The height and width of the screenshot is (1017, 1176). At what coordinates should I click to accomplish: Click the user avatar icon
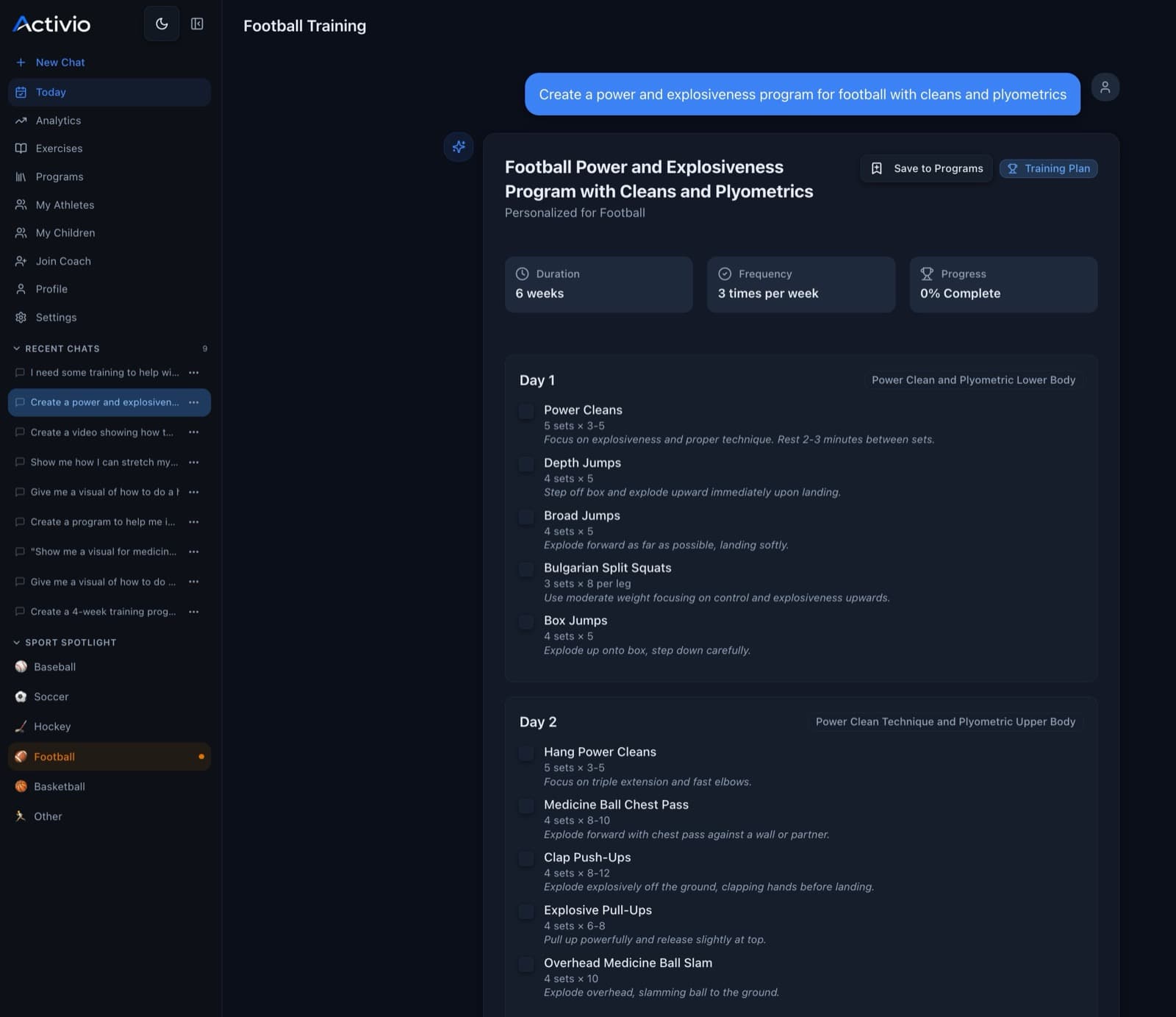tap(1105, 88)
